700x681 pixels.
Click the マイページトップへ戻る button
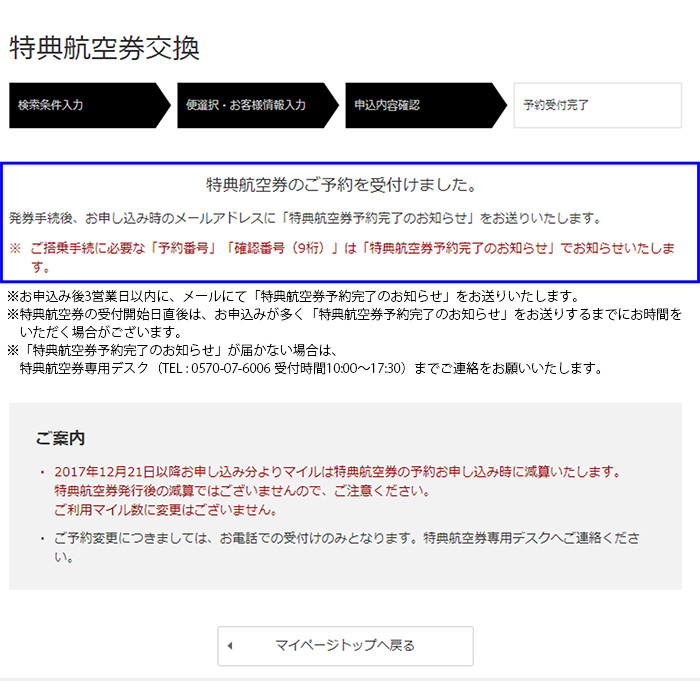(x=345, y=646)
